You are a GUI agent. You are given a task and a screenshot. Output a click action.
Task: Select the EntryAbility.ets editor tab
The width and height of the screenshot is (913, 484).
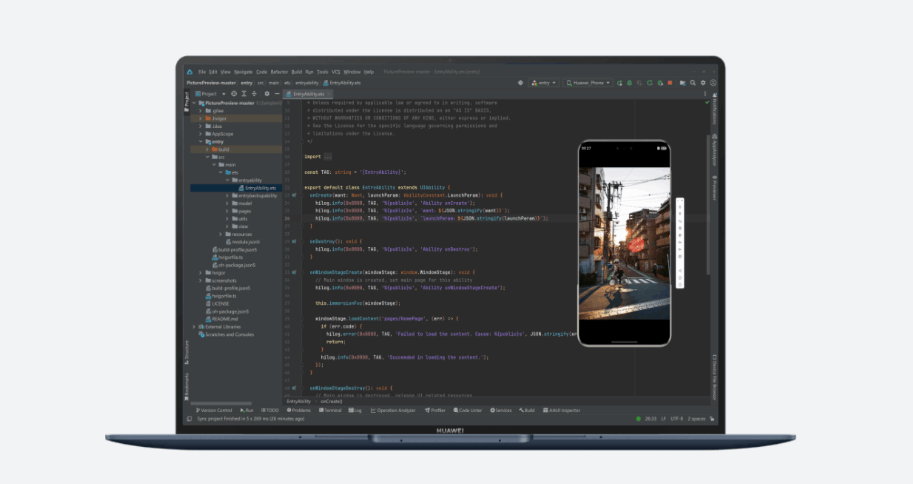pyautogui.click(x=307, y=94)
